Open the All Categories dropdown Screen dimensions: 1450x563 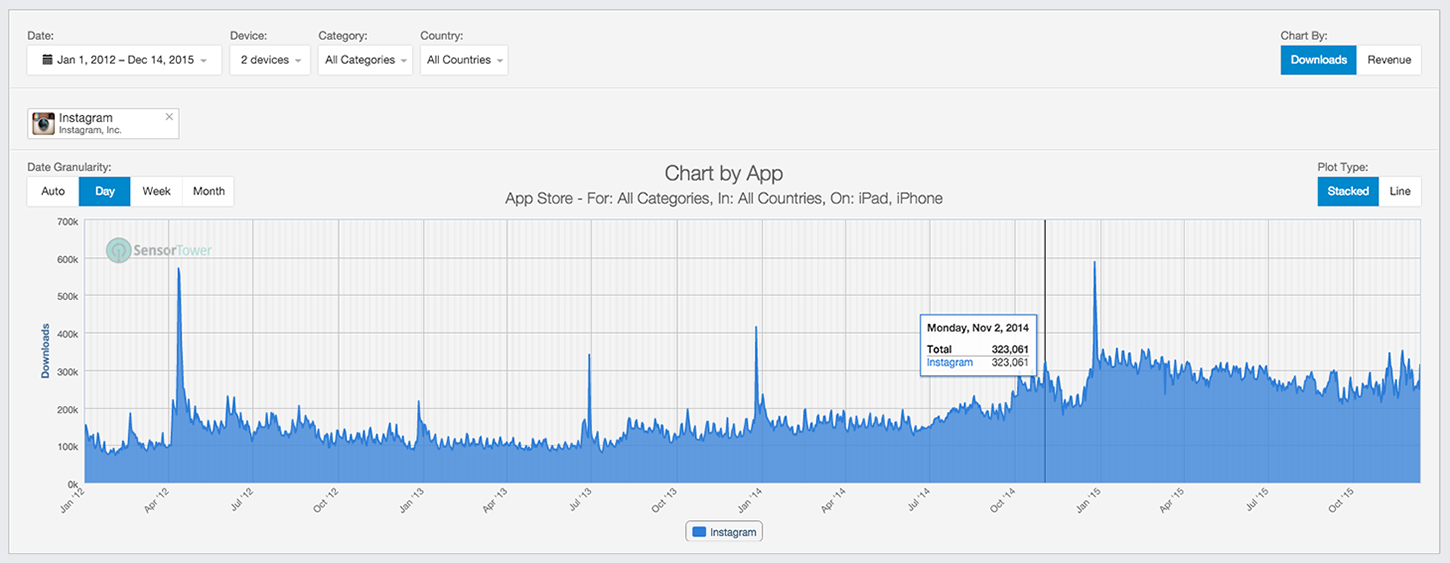(365, 60)
